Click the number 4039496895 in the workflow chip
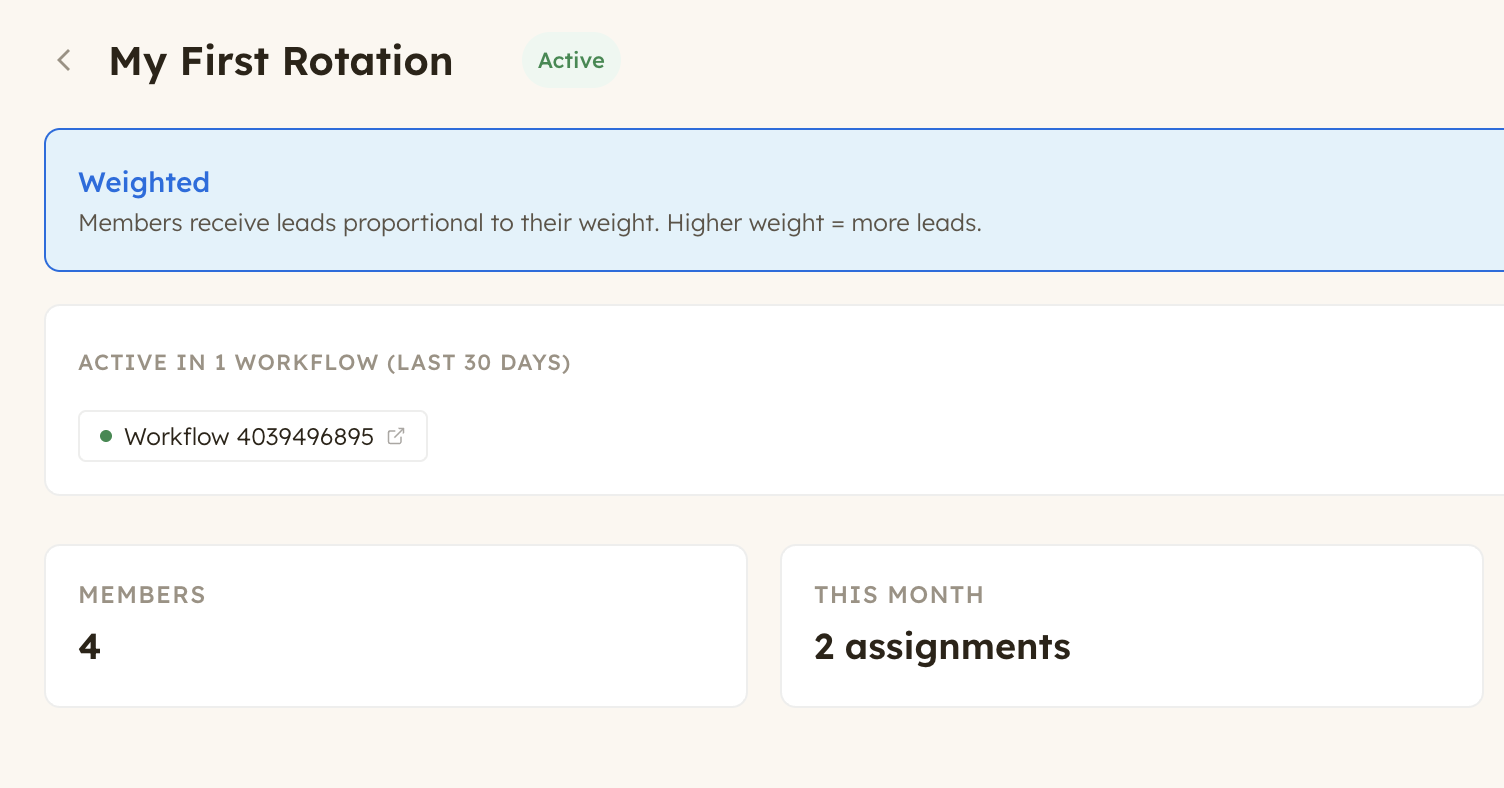Image resolution: width=1504 pixels, height=788 pixels. tap(305, 436)
